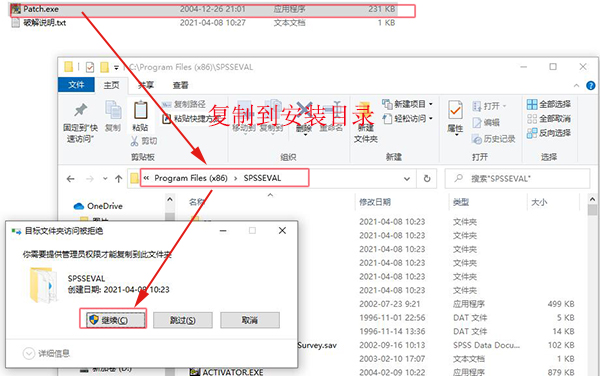Click 粘贴快捷方式 in the ribbon
This screenshot has width=600, height=376.
tap(190, 119)
